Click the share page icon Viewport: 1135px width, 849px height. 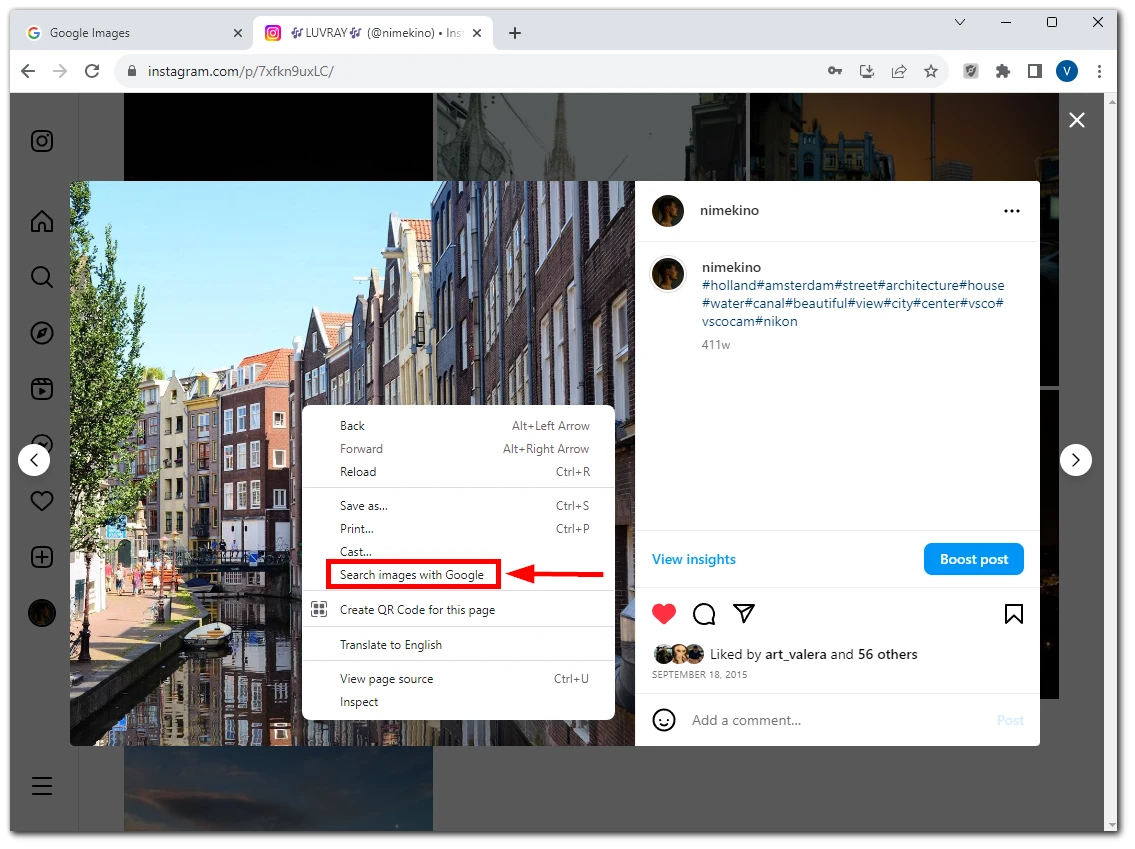coord(899,71)
